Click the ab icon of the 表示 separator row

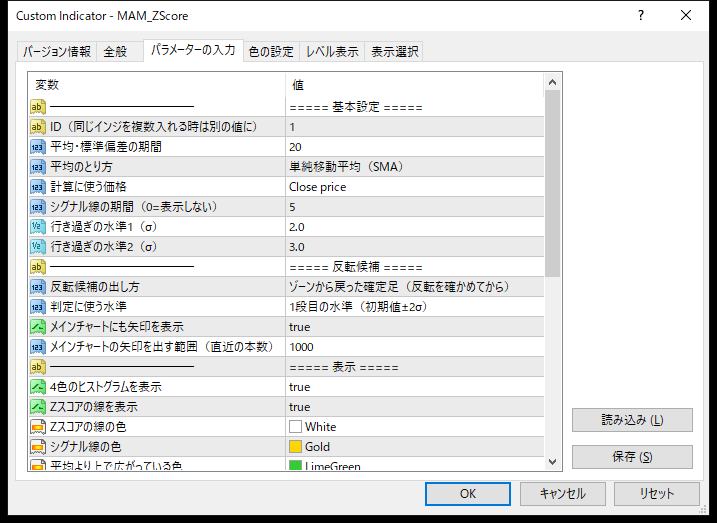coord(38,367)
